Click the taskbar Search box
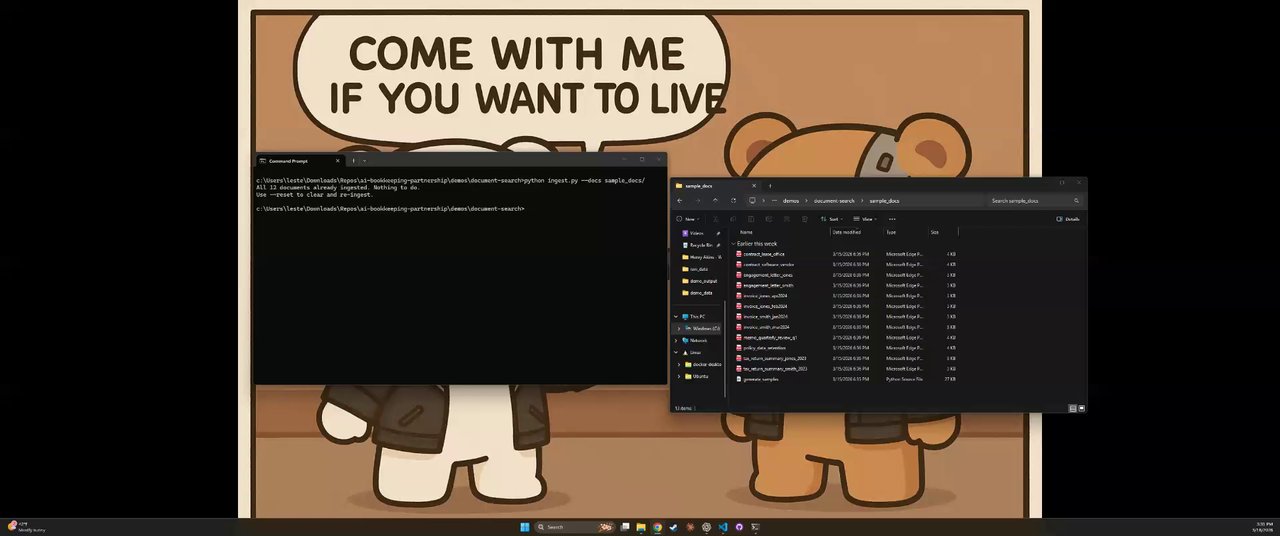This screenshot has height=536, width=1280. [576, 527]
